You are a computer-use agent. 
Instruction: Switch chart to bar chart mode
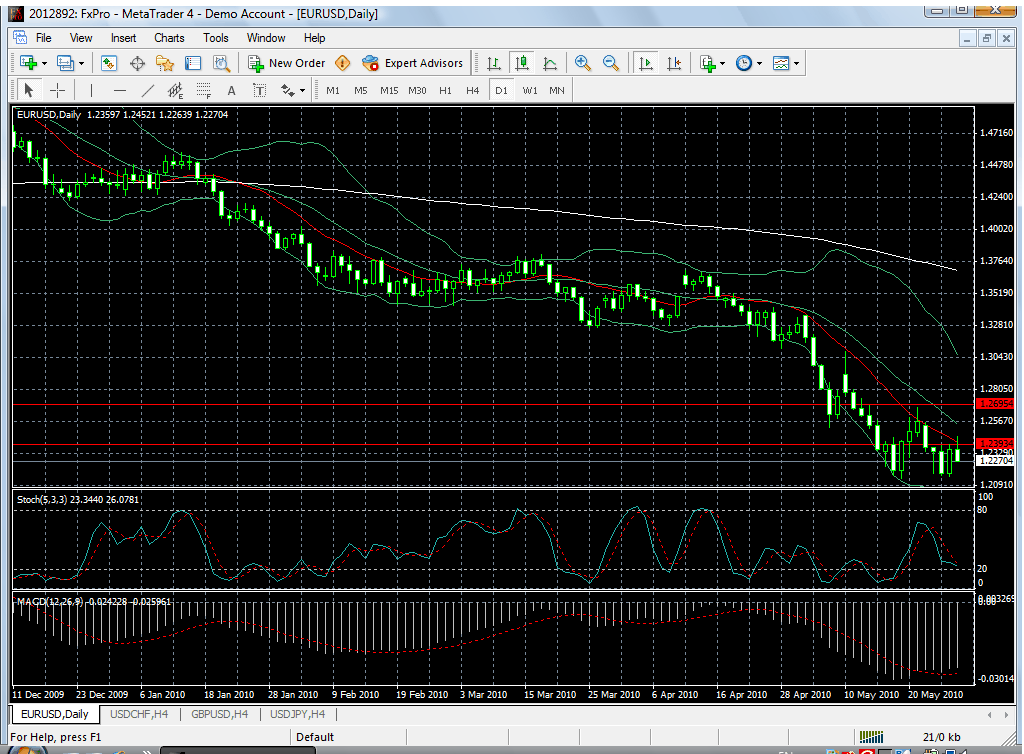(494, 63)
